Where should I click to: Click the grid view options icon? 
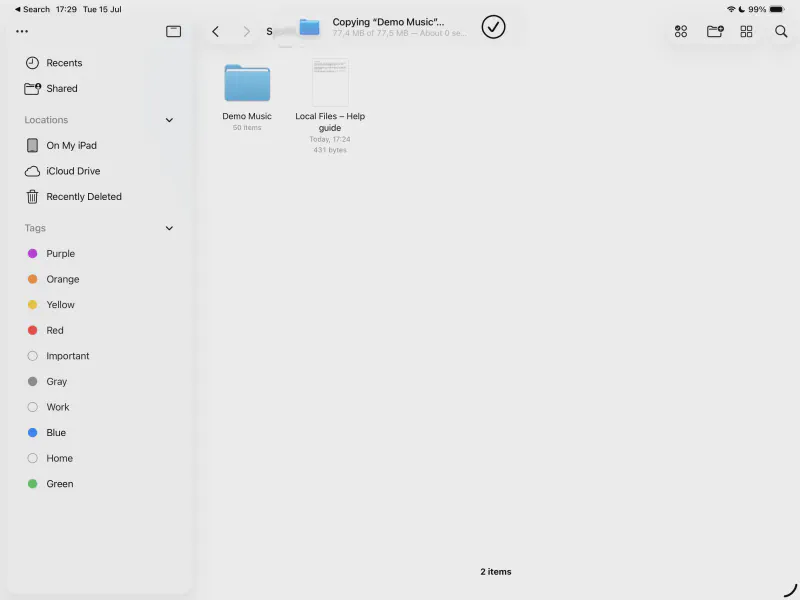point(746,31)
